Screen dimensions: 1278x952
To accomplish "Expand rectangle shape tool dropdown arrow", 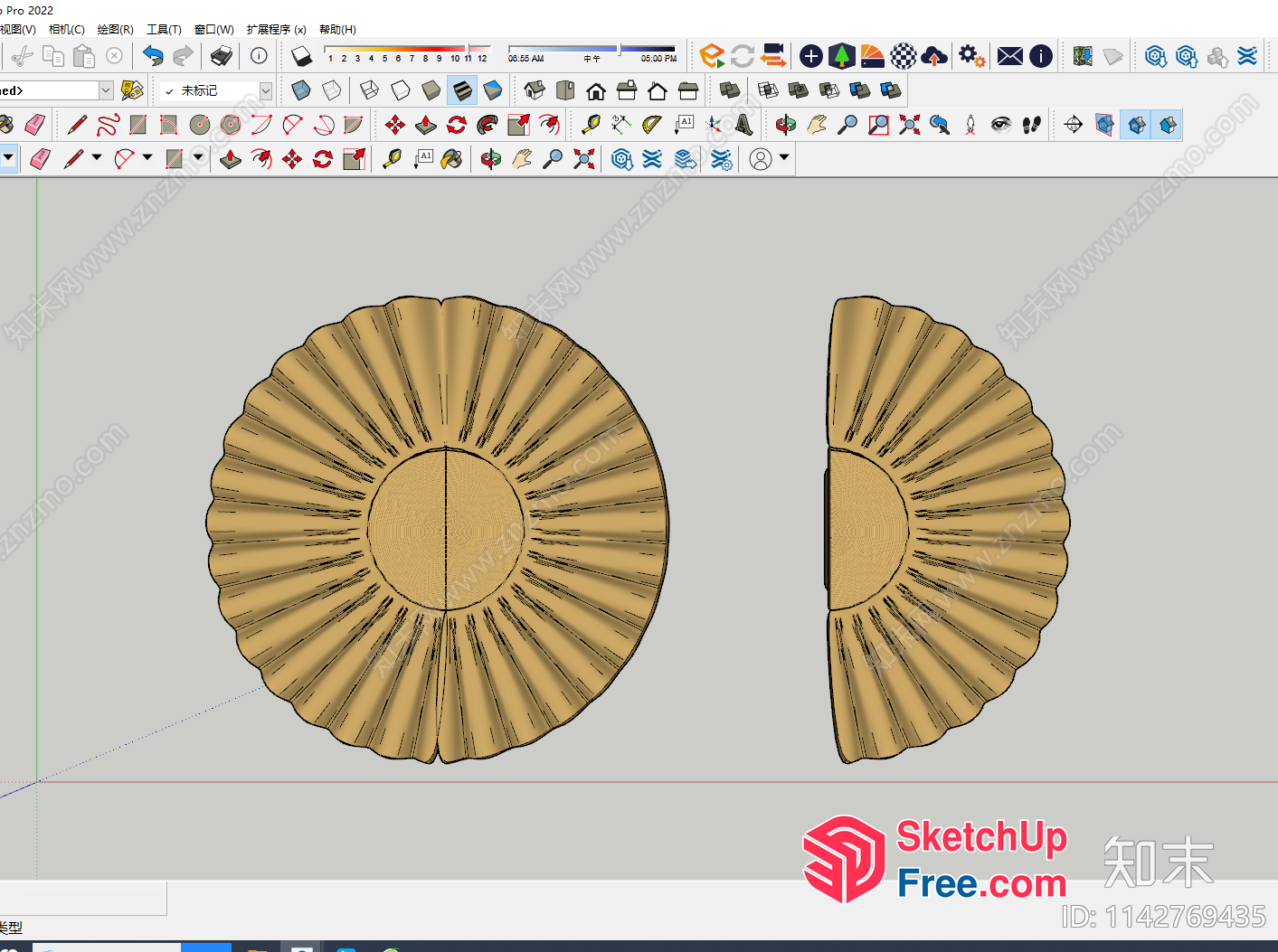I will coord(198,158).
